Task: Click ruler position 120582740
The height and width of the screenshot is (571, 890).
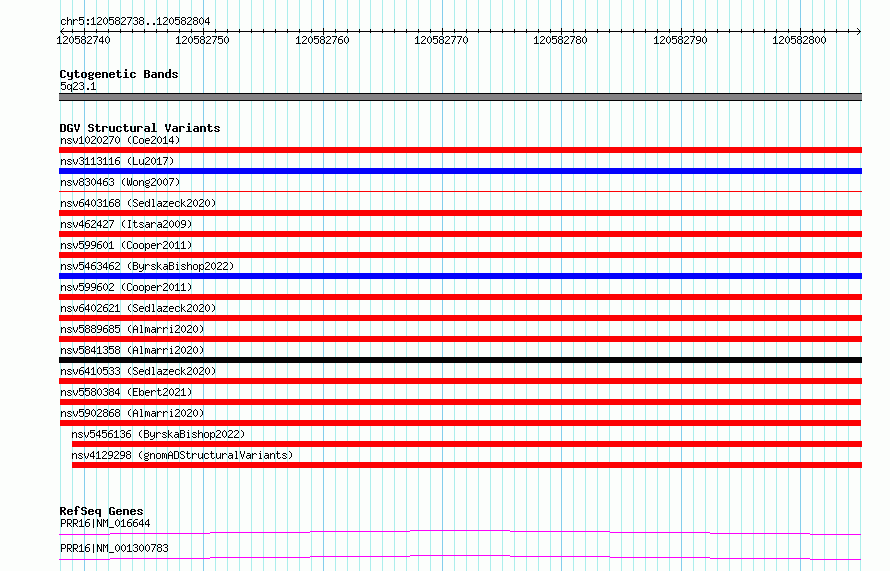Action: (x=83, y=40)
